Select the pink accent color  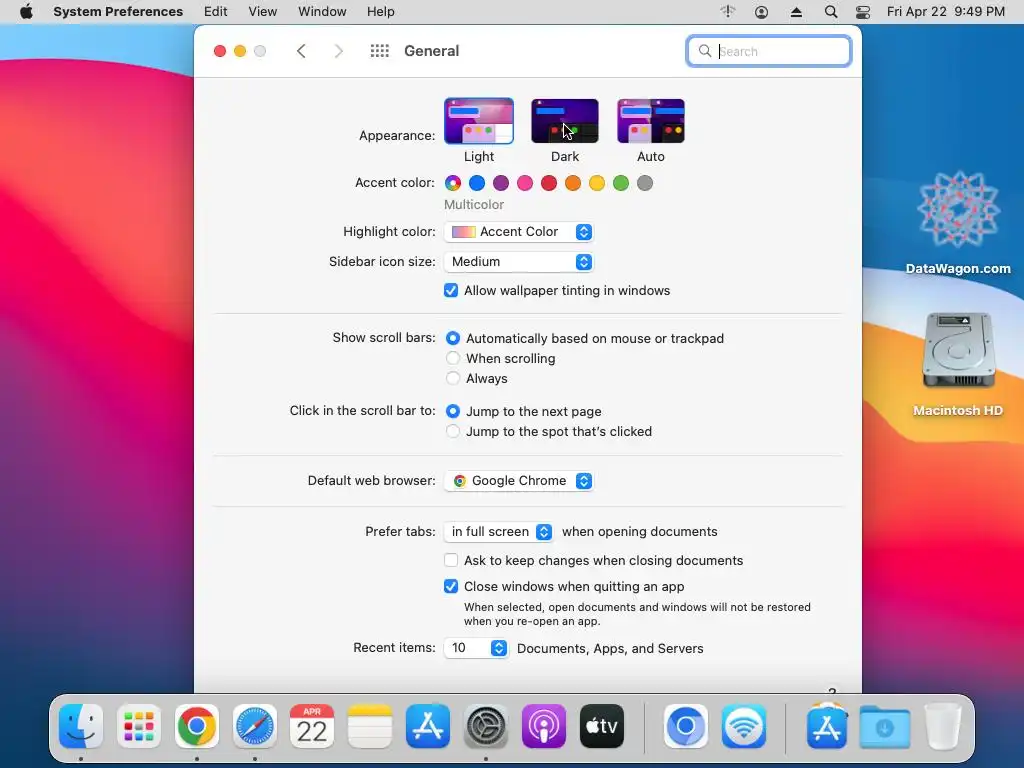(x=525, y=183)
